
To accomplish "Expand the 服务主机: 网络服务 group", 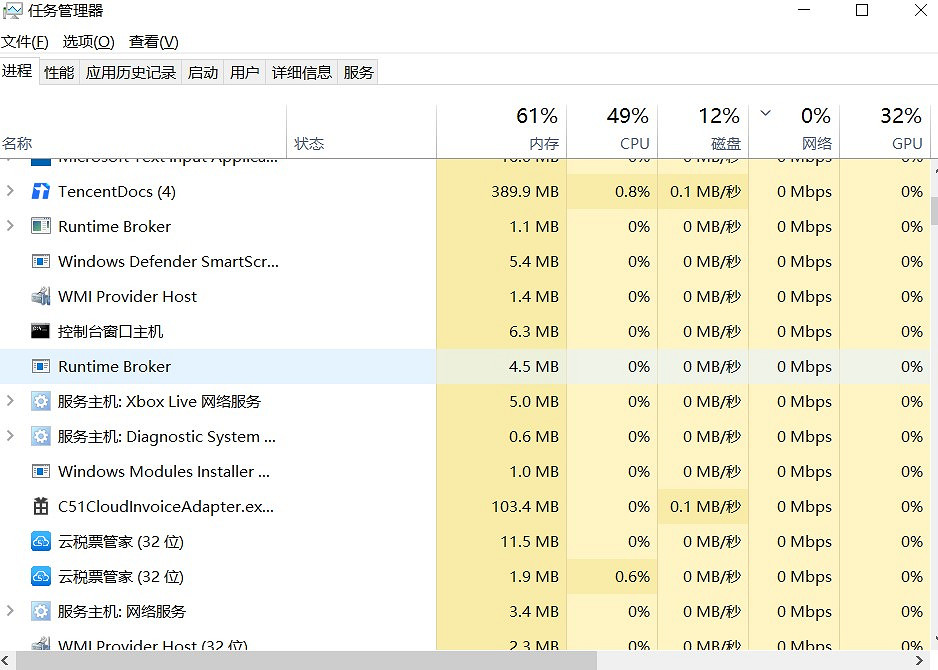I will (11, 611).
